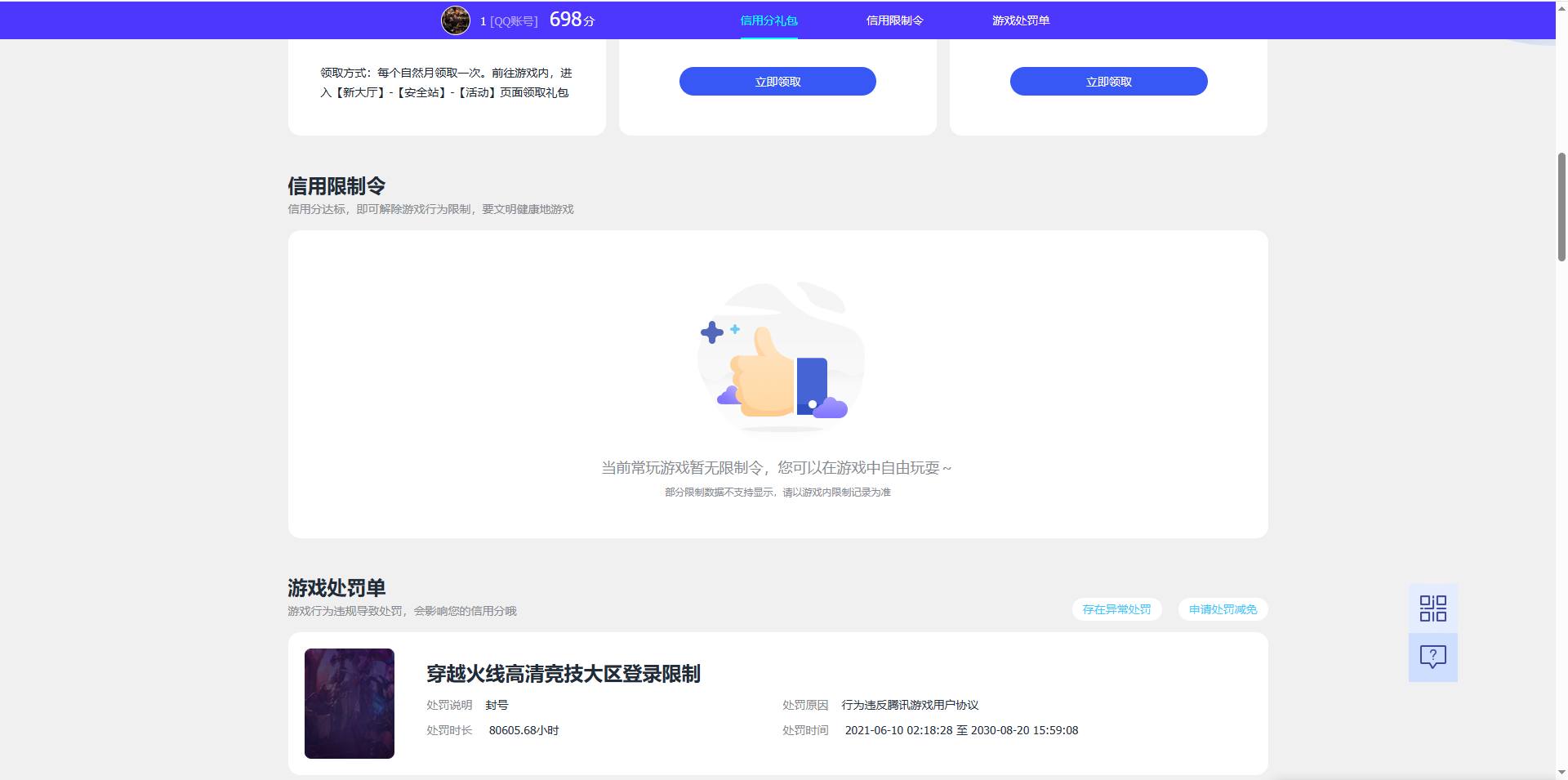Click the scrollbar down arrow
The height and width of the screenshot is (780, 1568).
click(1561, 773)
